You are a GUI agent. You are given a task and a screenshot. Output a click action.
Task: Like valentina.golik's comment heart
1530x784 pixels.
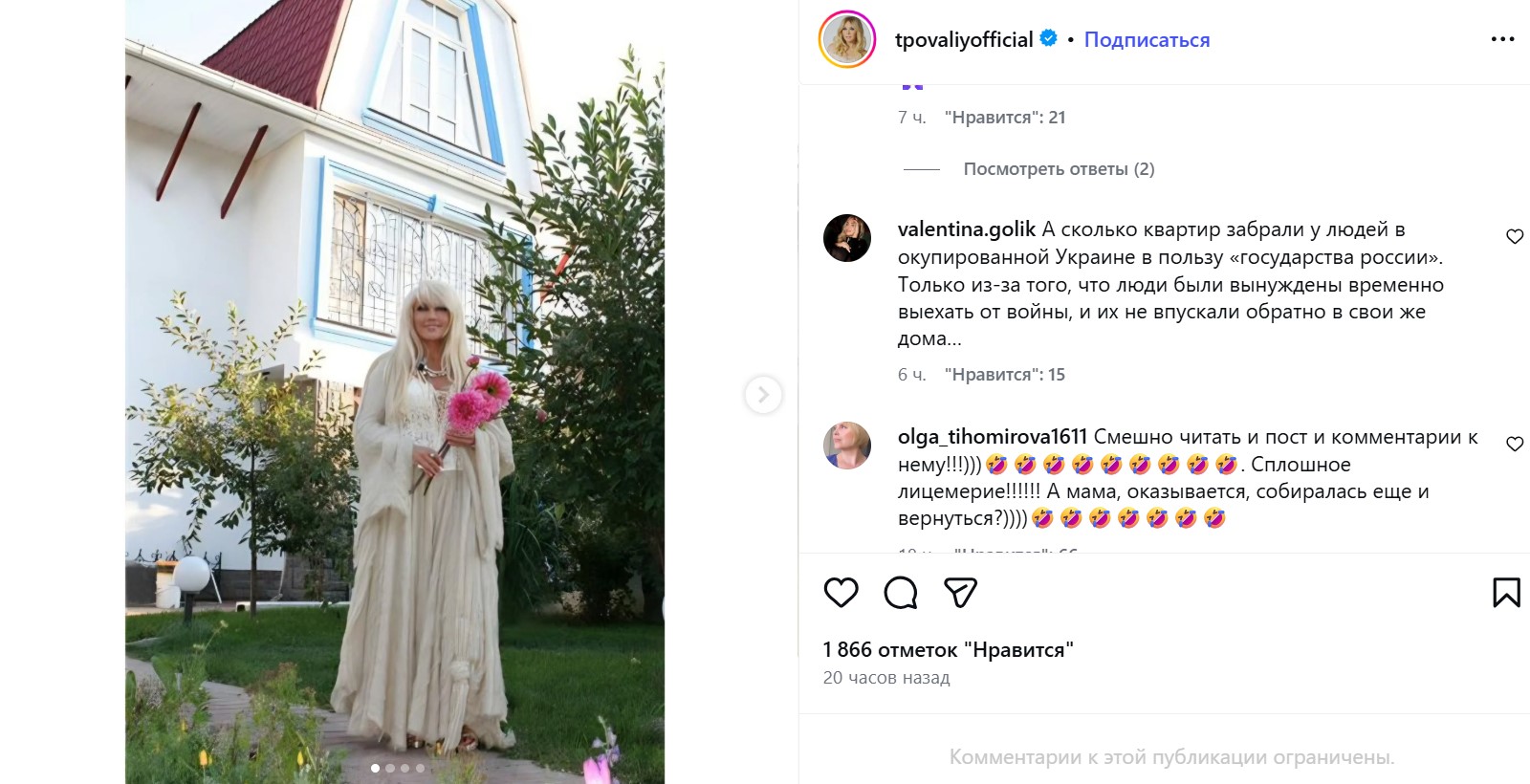1515,236
